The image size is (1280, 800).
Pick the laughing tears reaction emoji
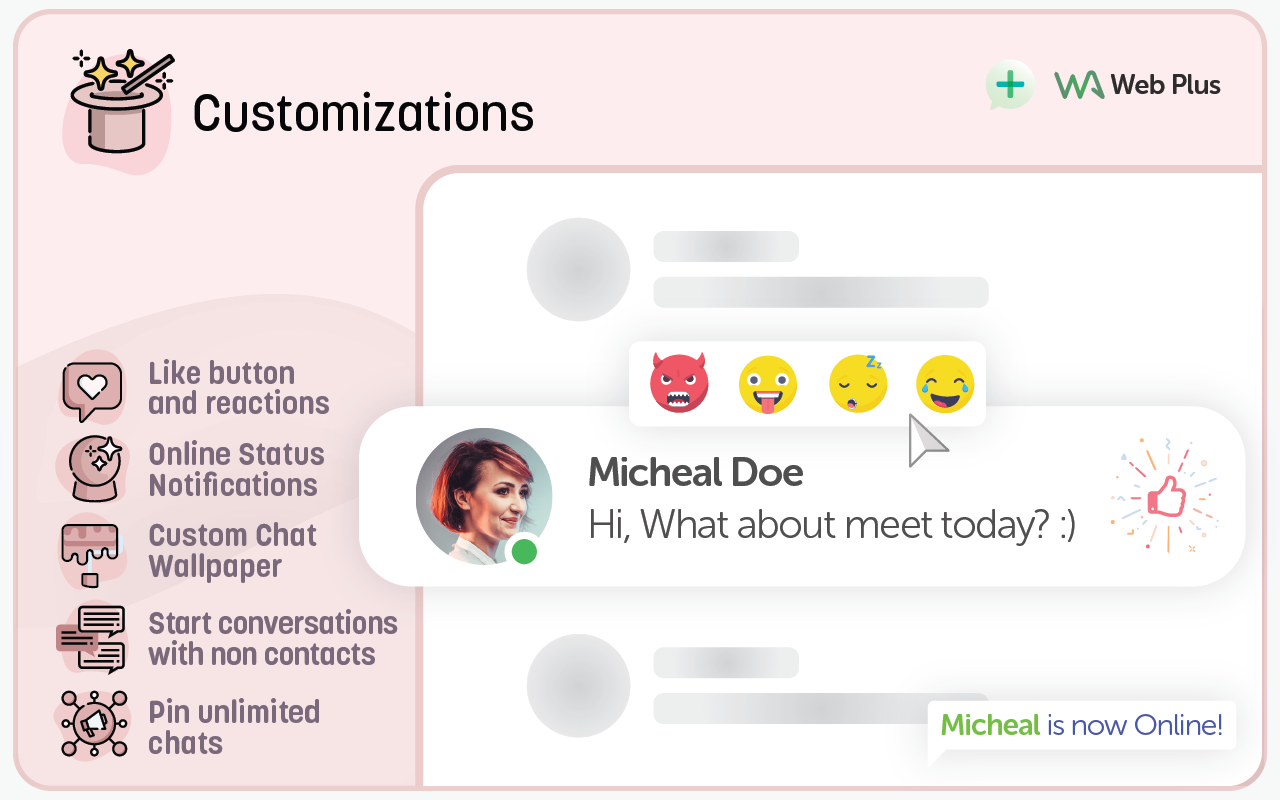tap(945, 385)
